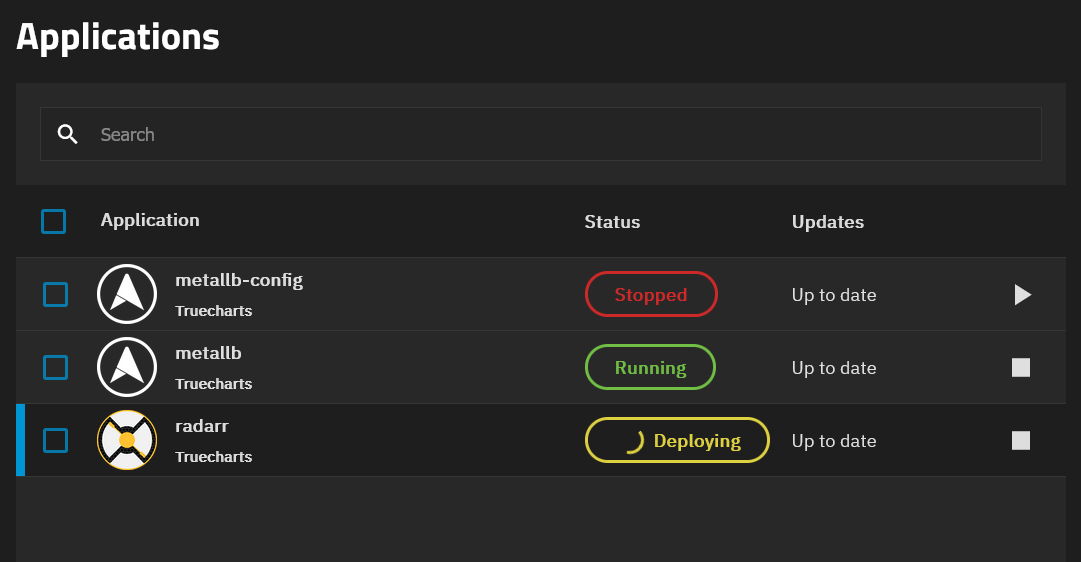Focus the Search applications field
Viewport: 1081px width, 562px height.
click(540, 134)
